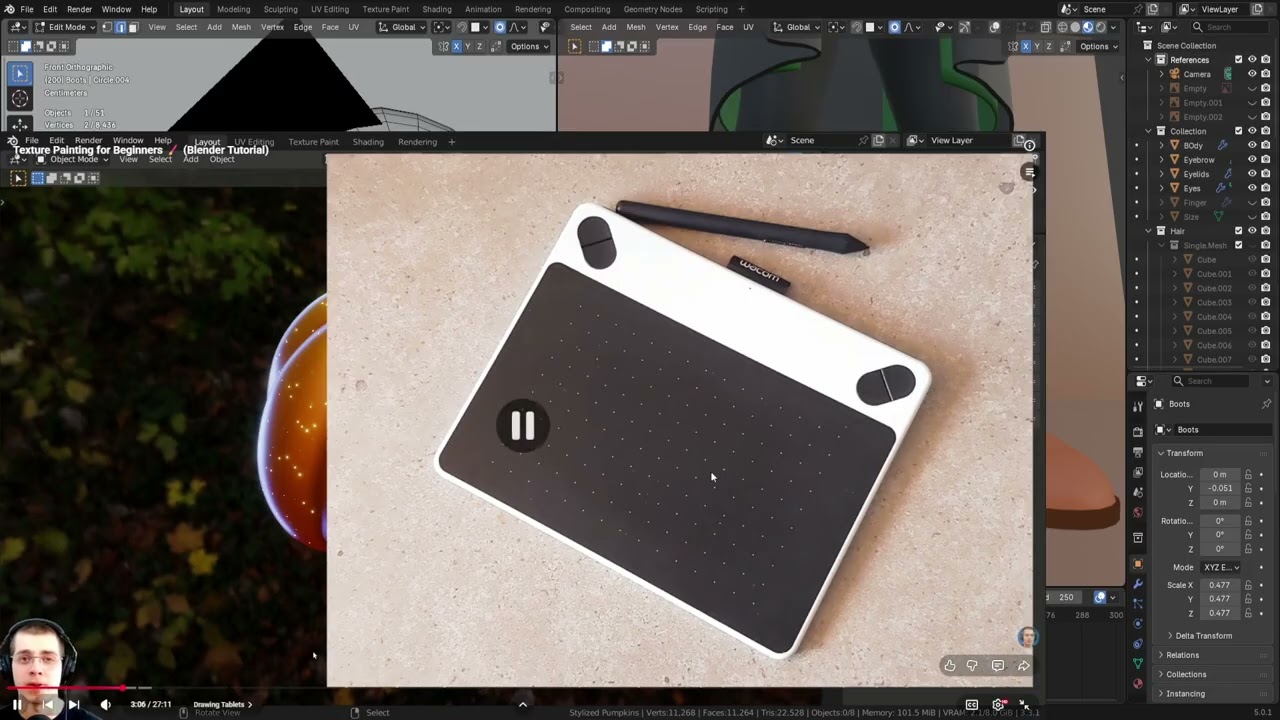Pin the Boots properties panel
The width and height of the screenshot is (1280, 720).
[x=1266, y=404]
